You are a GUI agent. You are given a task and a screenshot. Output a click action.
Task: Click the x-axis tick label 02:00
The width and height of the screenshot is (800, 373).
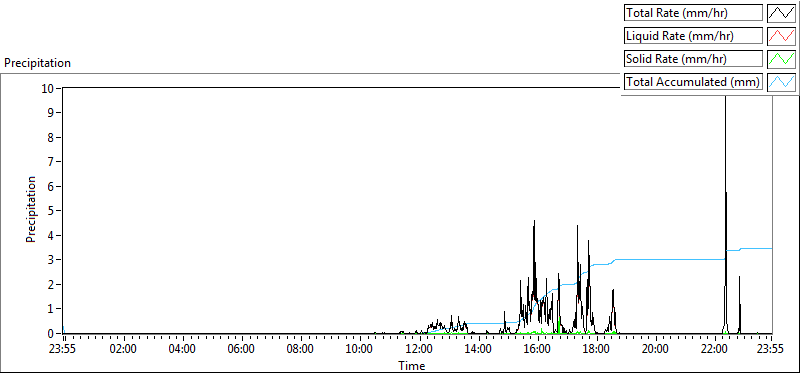click(x=123, y=350)
